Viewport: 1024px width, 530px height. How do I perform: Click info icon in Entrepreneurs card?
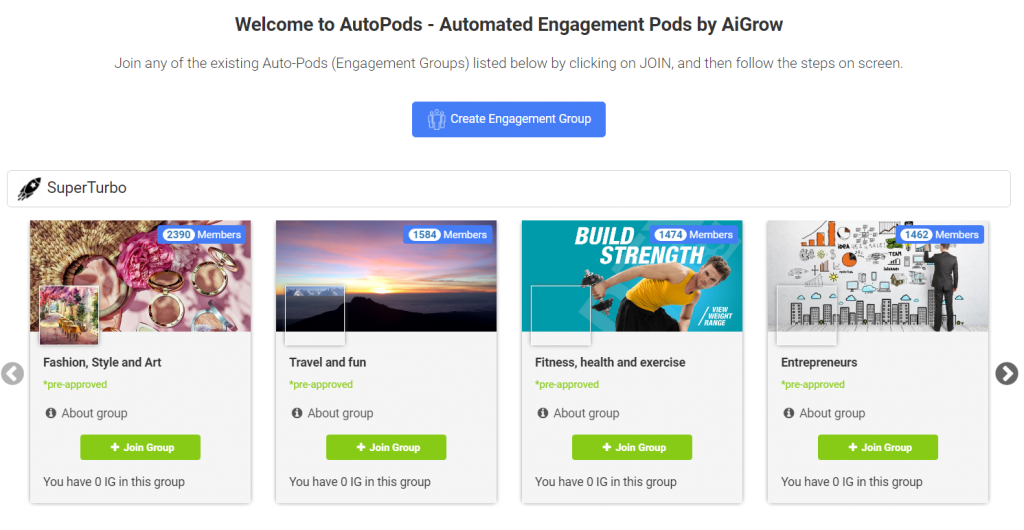789,413
